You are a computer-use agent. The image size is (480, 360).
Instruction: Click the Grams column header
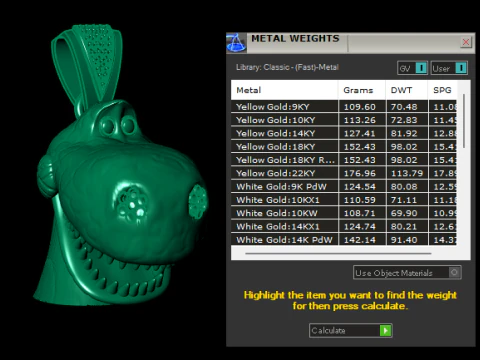pyautogui.click(x=362, y=90)
